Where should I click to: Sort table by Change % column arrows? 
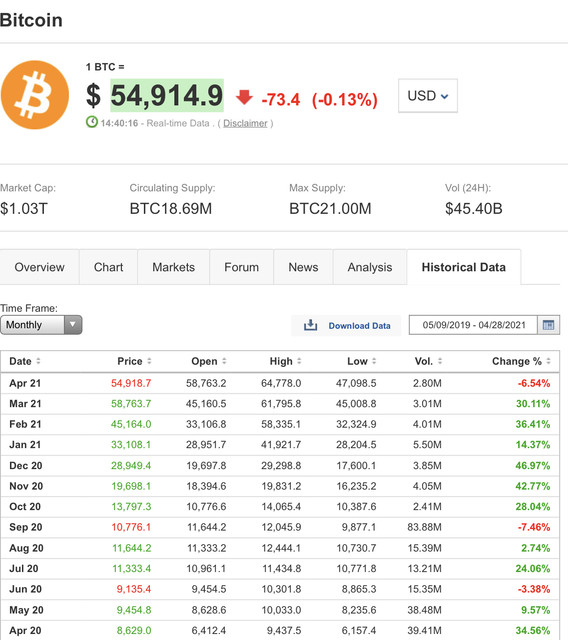point(548,361)
